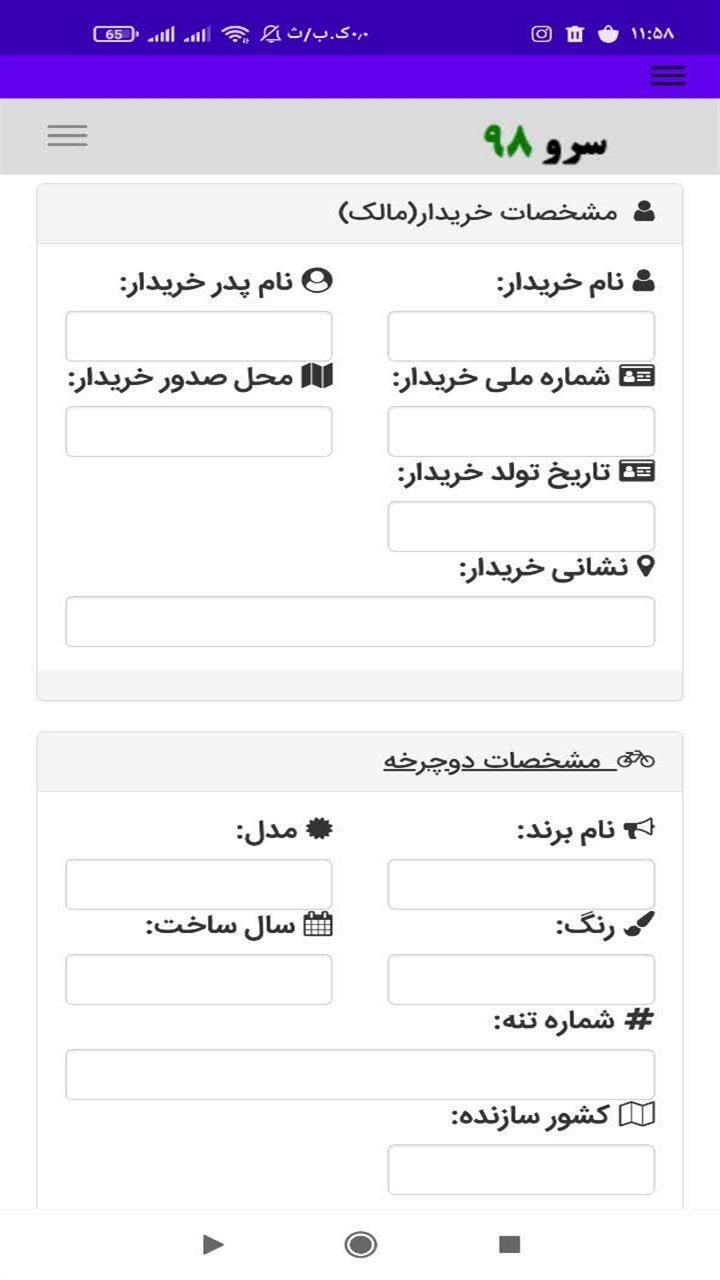The height and width of the screenshot is (1280, 720).
Task: Focus the نشانی خریدار address field
Action: coord(360,622)
